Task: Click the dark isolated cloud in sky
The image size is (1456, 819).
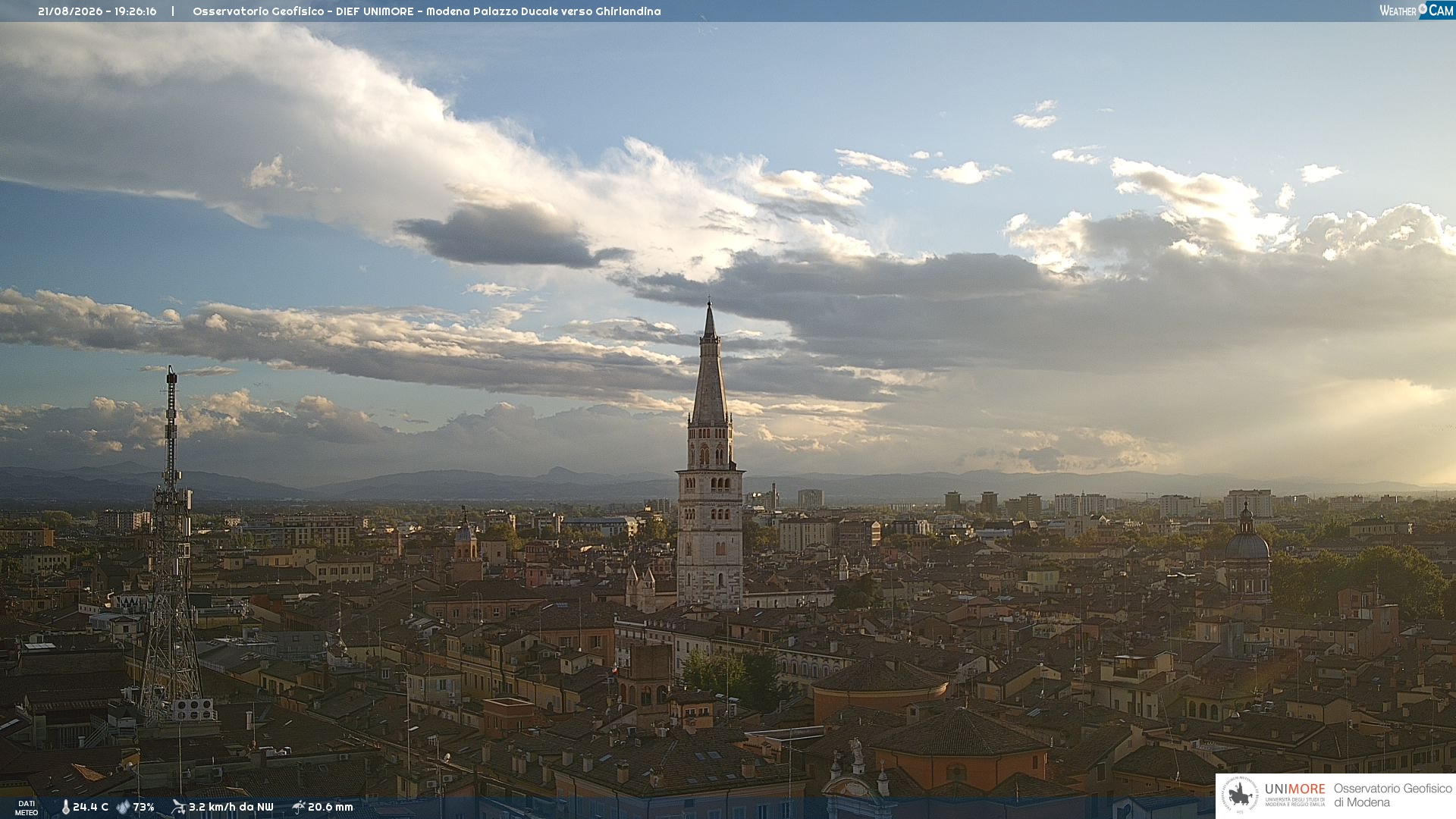Action: [510, 235]
